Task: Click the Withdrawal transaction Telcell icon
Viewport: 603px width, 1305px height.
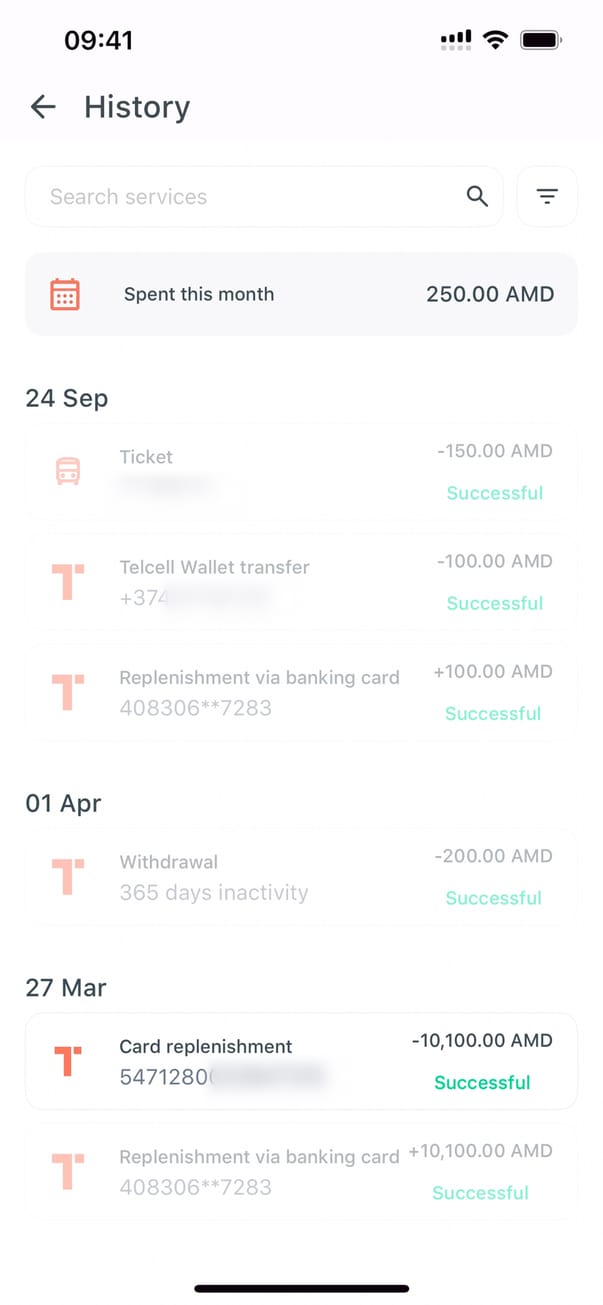Action: pyautogui.click(x=68, y=877)
